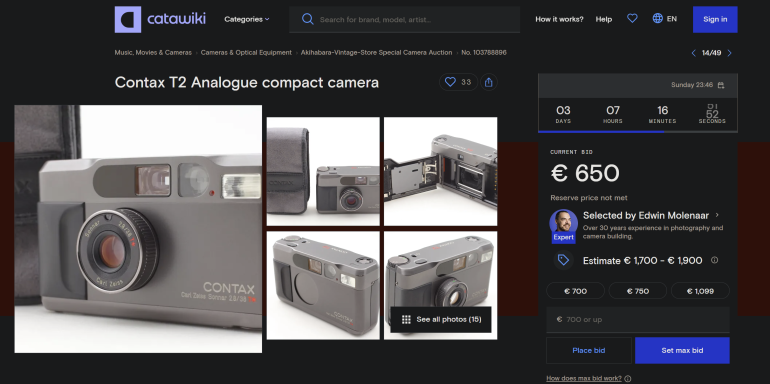The image size is (770, 384).
Task: Open How does max bid work? link
Action: point(584,378)
